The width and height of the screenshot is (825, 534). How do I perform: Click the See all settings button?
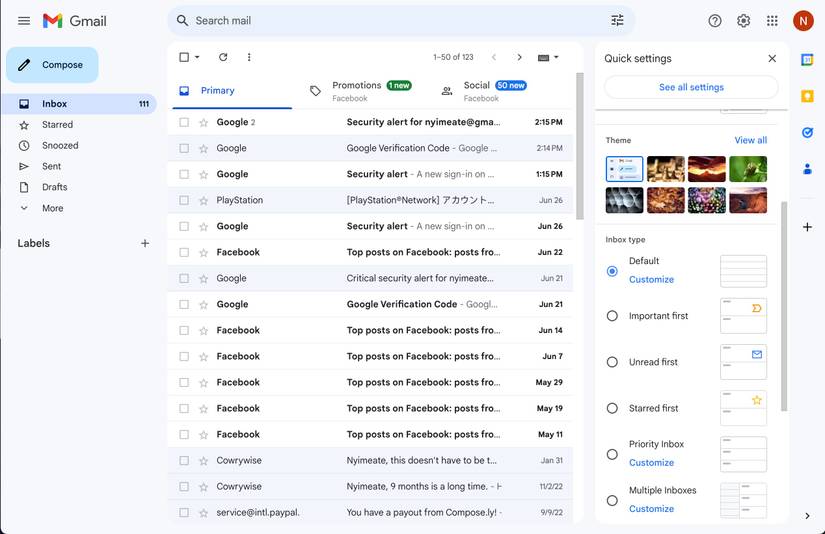coord(691,87)
